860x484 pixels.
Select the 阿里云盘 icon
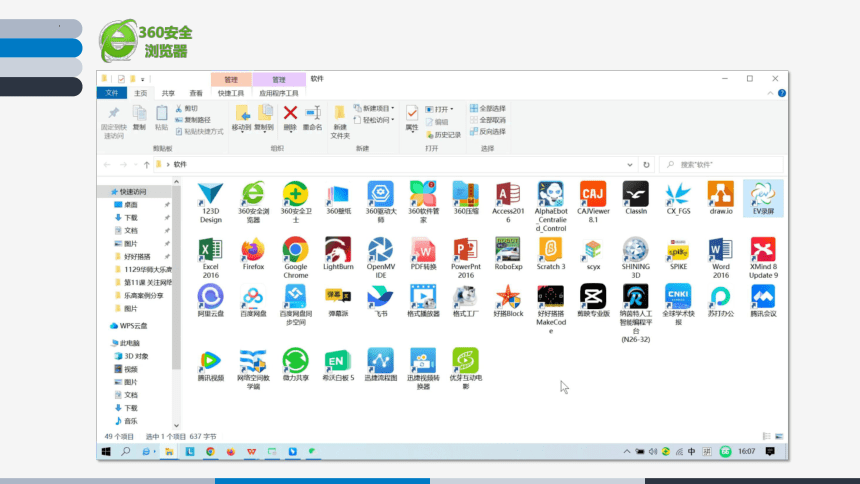(211, 301)
